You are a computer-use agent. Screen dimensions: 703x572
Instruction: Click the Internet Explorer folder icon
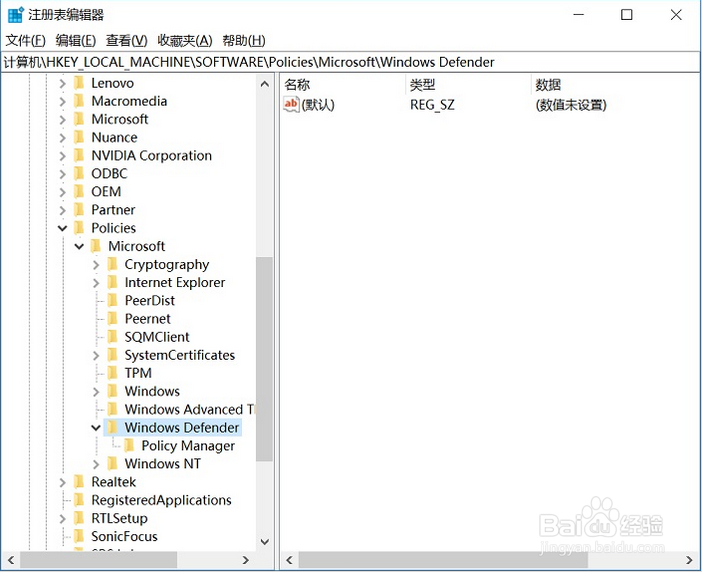pyautogui.click(x=113, y=282)
